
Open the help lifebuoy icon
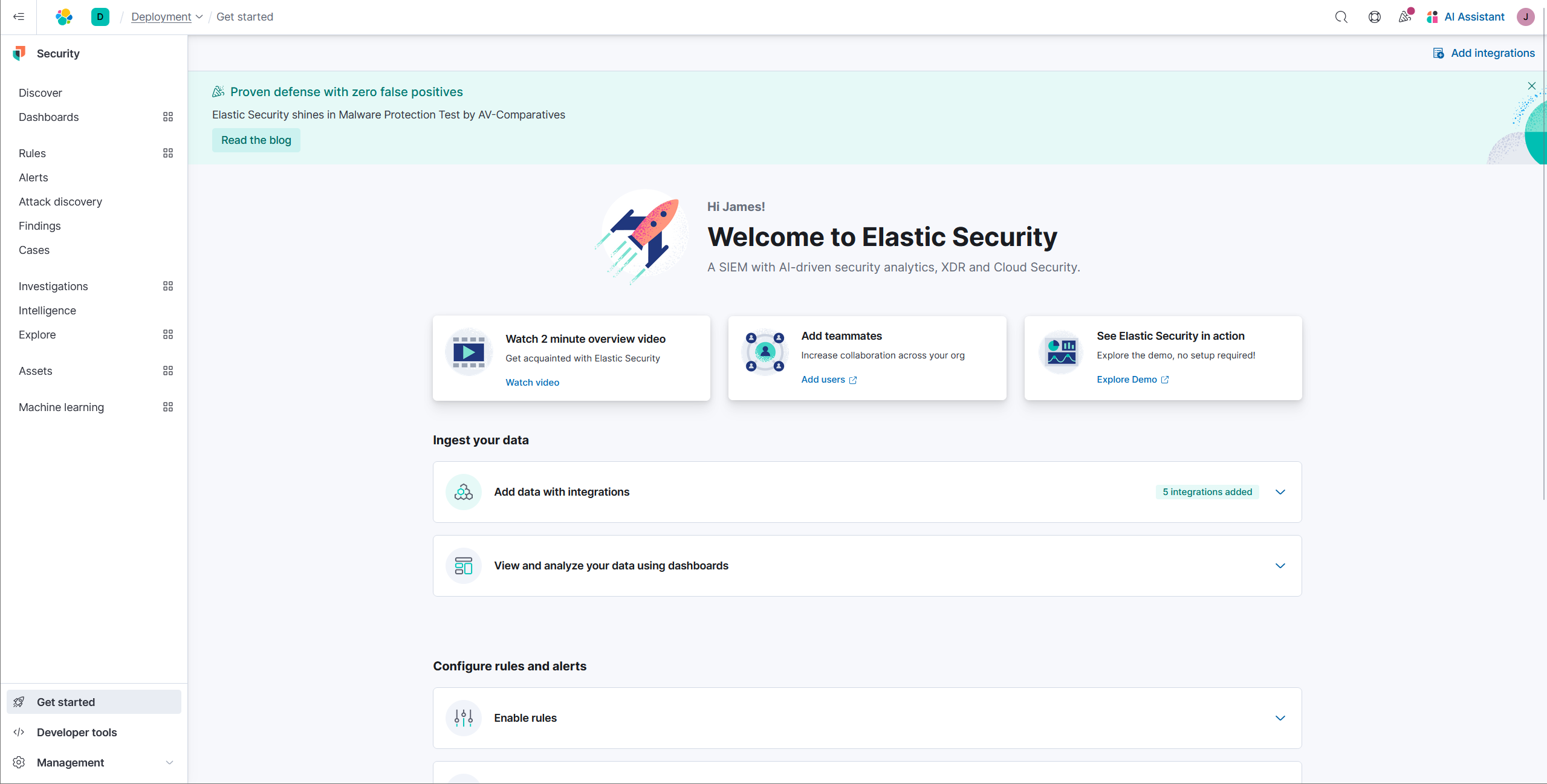pyautogui.click(x=1374, y=17)
